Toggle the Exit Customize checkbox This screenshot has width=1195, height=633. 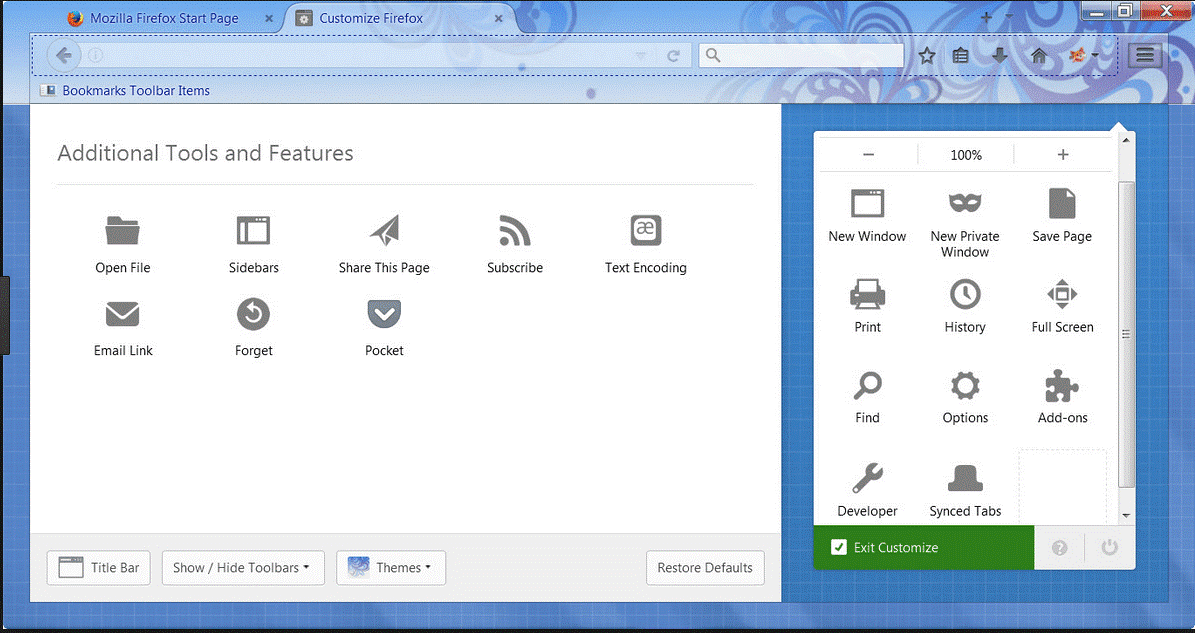[838, 548]
